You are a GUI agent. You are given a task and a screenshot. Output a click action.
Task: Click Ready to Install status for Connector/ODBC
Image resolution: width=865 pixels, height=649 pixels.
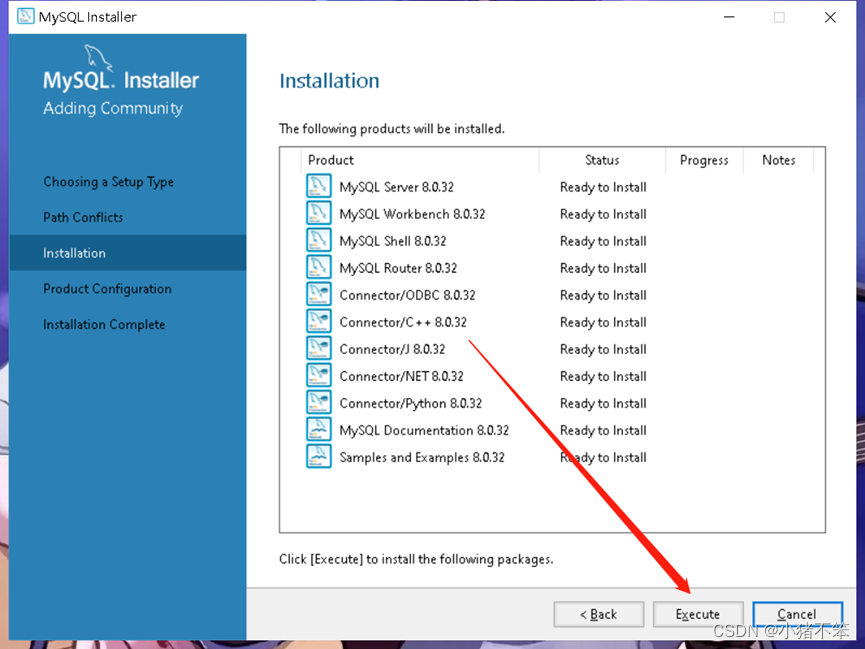[x=603, y=296]
